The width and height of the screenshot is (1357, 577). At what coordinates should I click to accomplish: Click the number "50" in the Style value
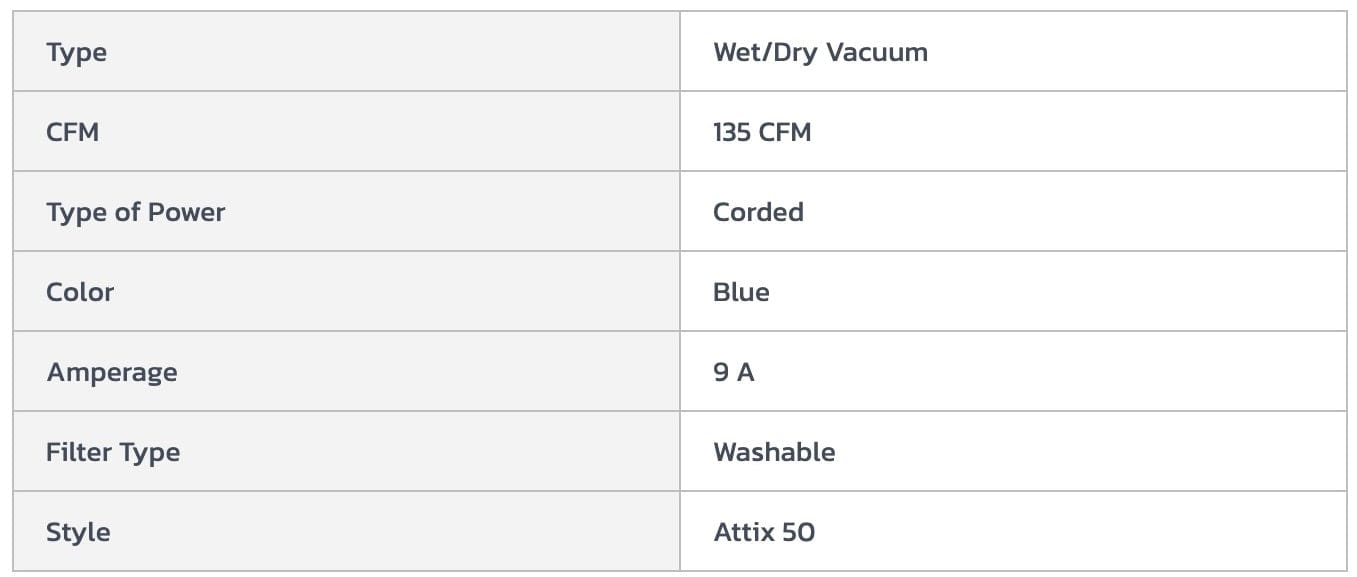[x=799, y=532]
